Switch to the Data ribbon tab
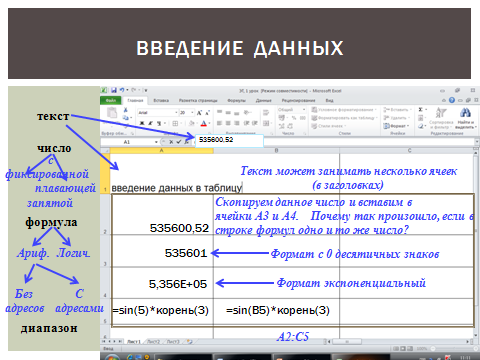 click(x=263, y=100)
